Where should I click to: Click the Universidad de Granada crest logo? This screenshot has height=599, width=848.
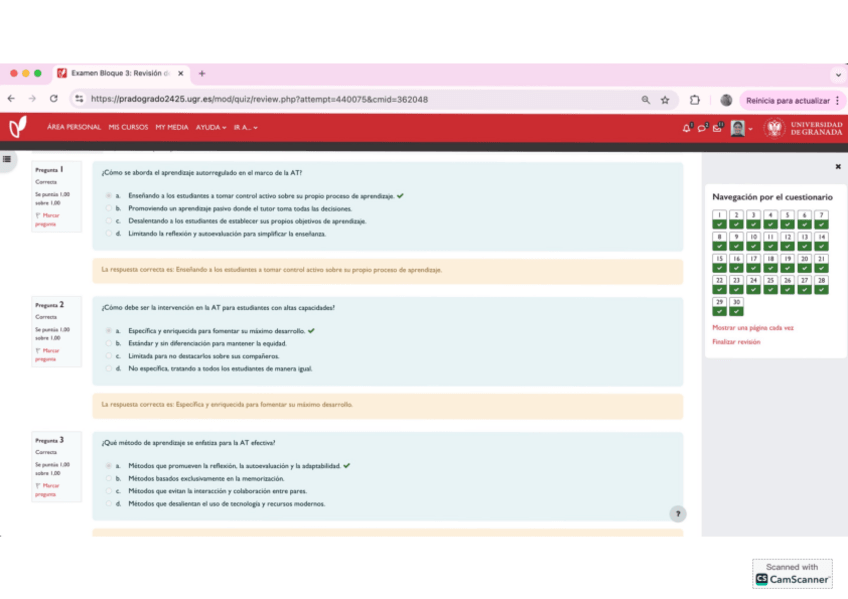pos(774,128)
